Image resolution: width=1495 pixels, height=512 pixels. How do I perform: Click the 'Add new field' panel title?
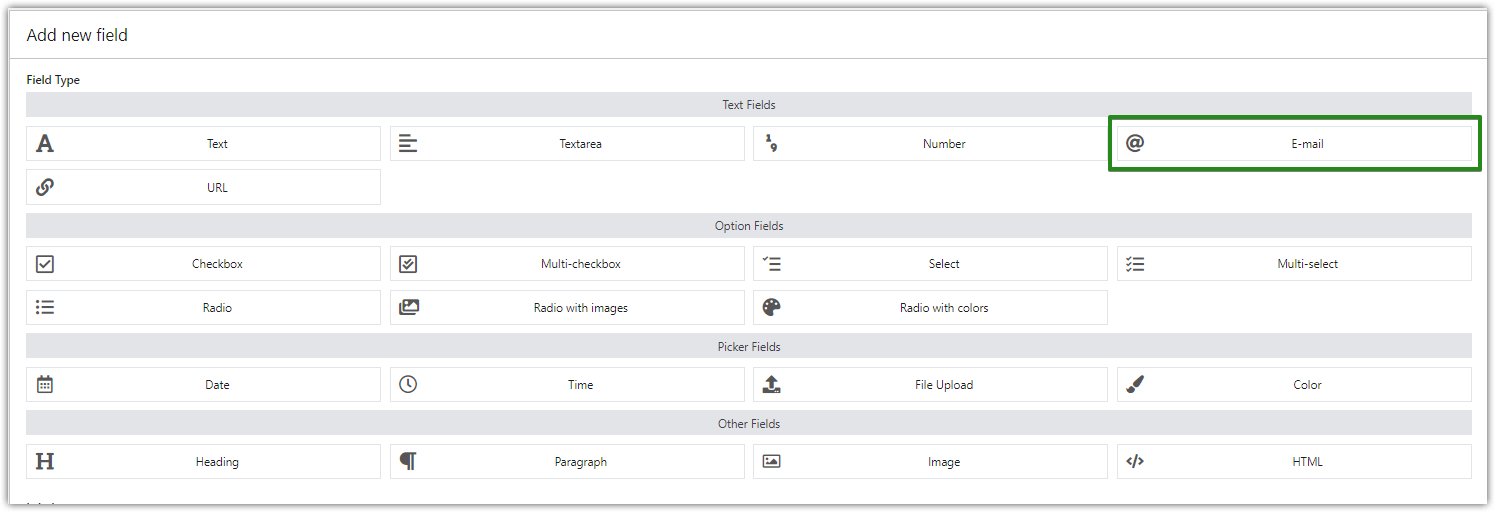[77, 35]
